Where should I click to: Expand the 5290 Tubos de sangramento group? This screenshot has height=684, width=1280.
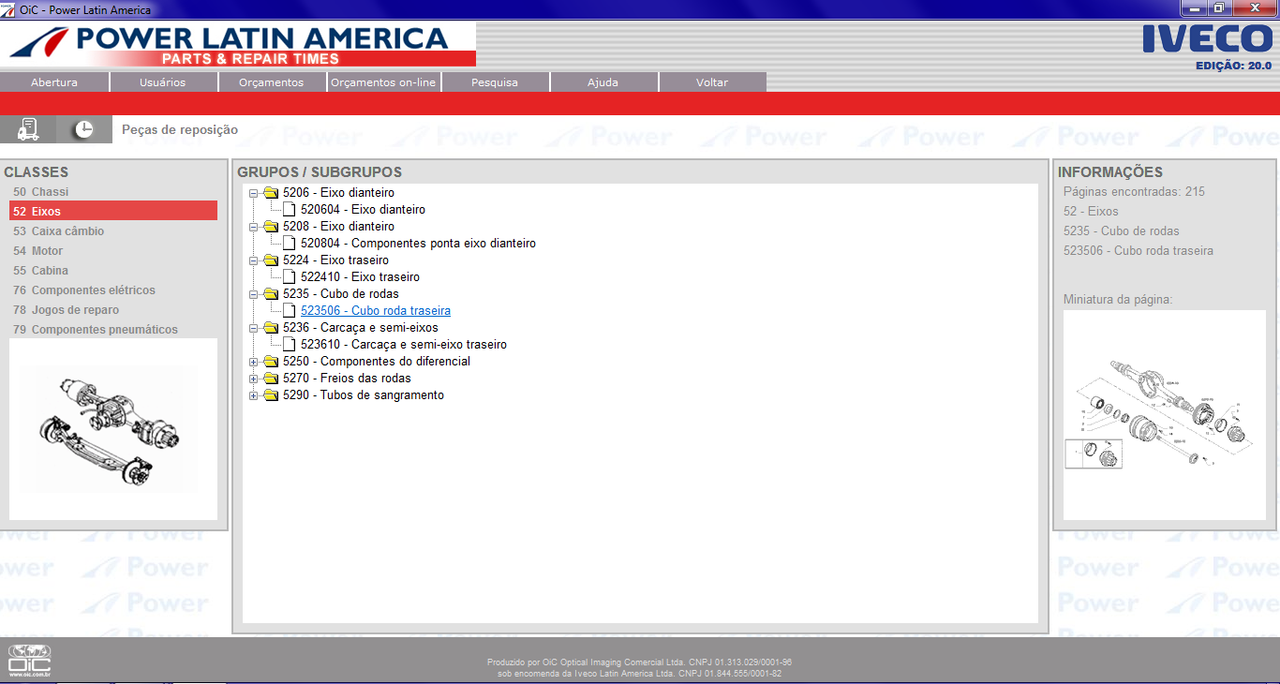click(x=253, y=396)
